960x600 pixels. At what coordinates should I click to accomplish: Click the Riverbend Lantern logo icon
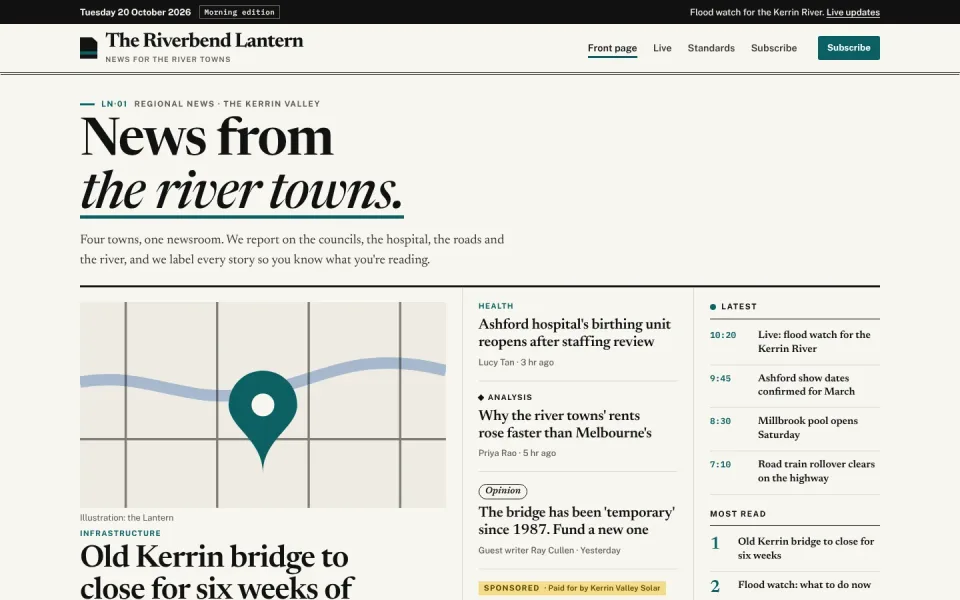click(x=89, y=48)
